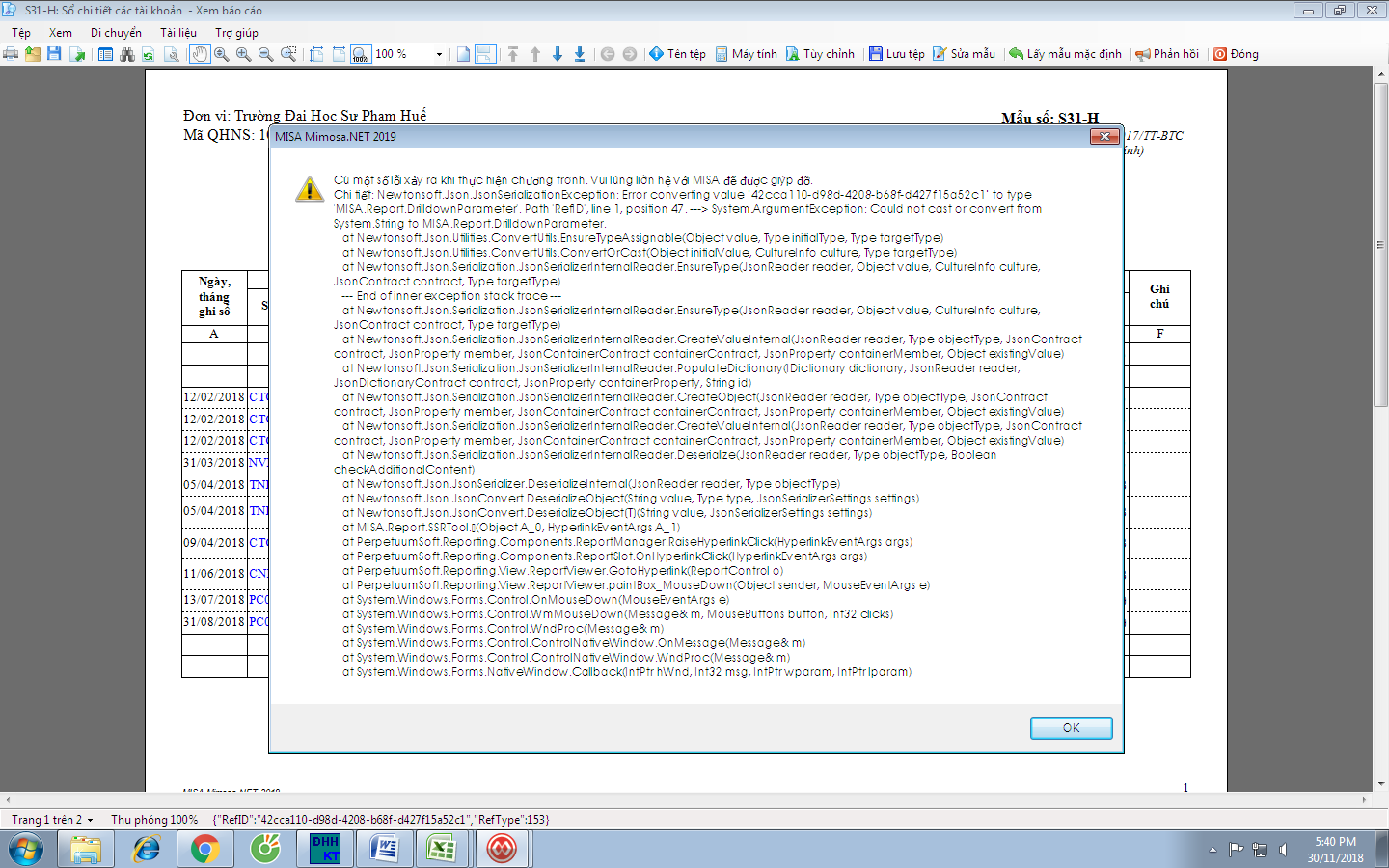Open the Trang 1 trên 2 page dropdown
Image resolution: width=1389 pixels, height=868 pixels.
coord(53,820)
